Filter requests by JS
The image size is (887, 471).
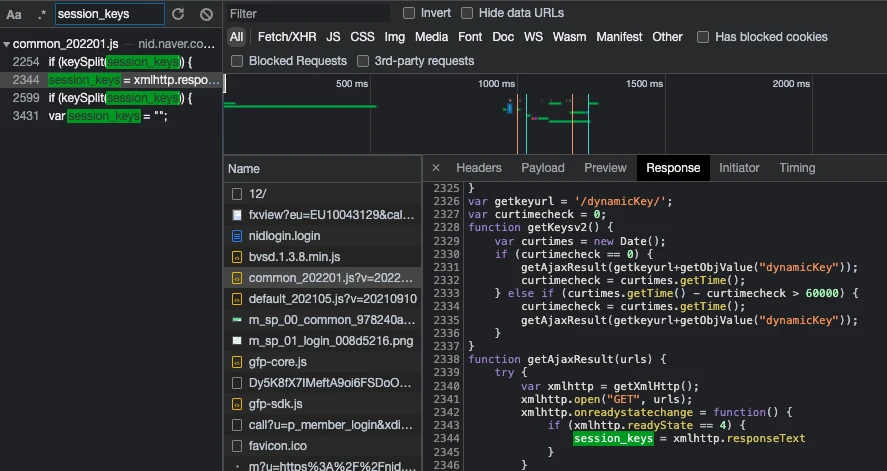tap(333, 37)
